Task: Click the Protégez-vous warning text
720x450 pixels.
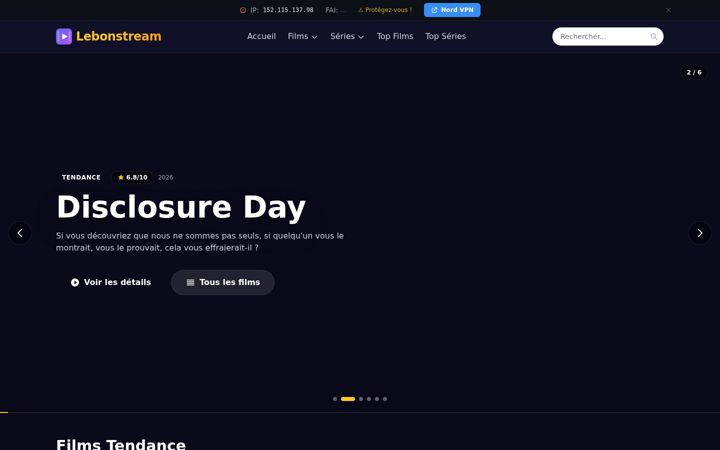Action: click(385, 10)
